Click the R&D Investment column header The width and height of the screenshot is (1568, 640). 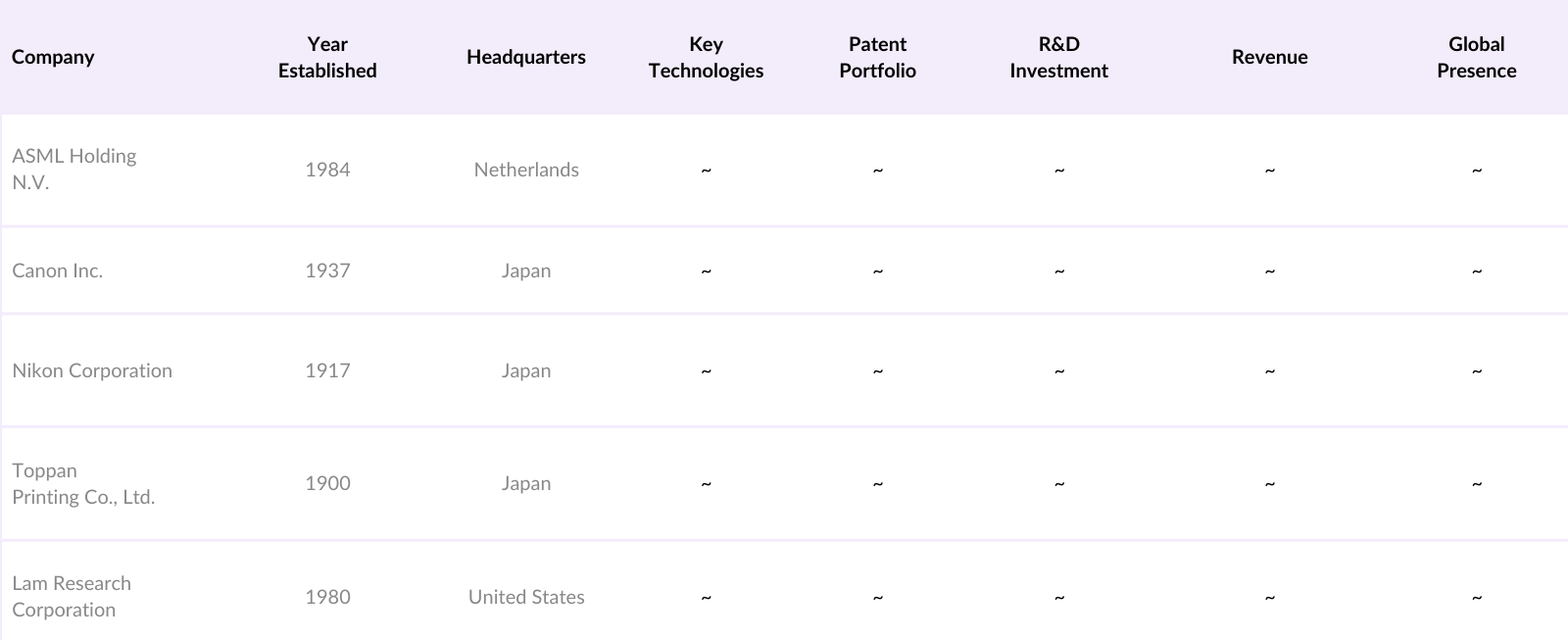(x=1058, y=57)
